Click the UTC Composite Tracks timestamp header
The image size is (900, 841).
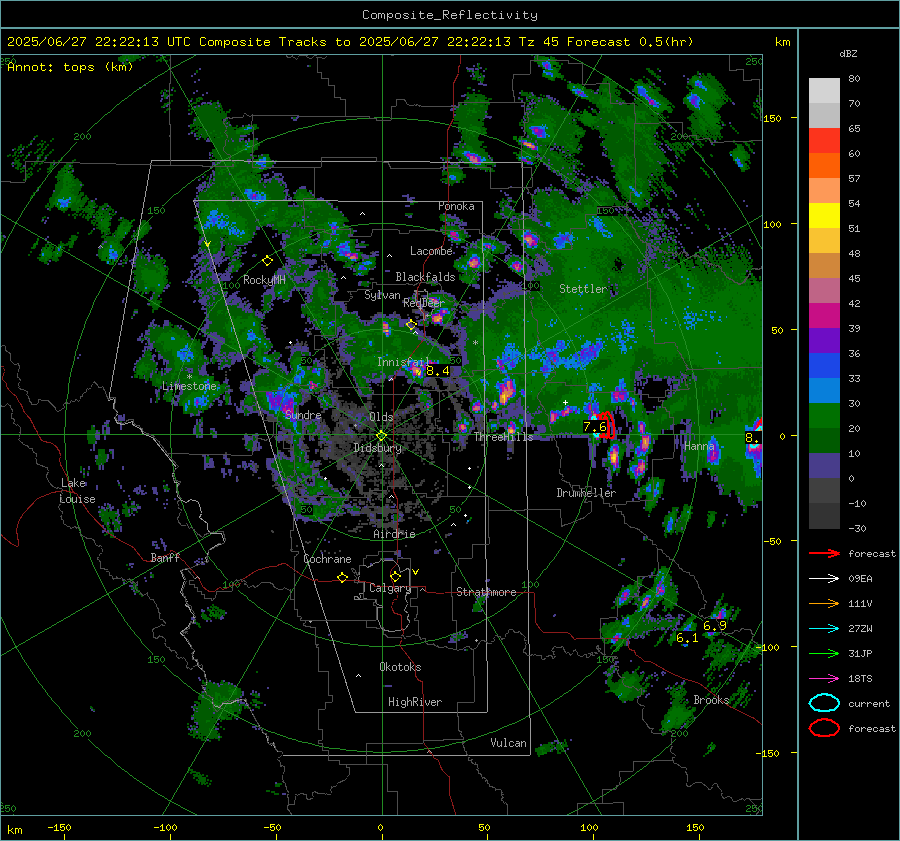(350, 42)
